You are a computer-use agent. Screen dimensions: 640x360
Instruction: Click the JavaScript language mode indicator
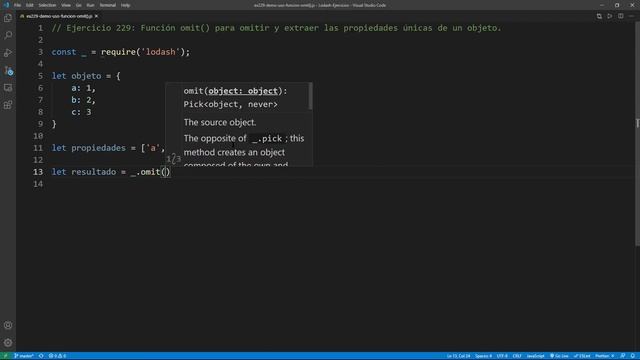[535, 356]
